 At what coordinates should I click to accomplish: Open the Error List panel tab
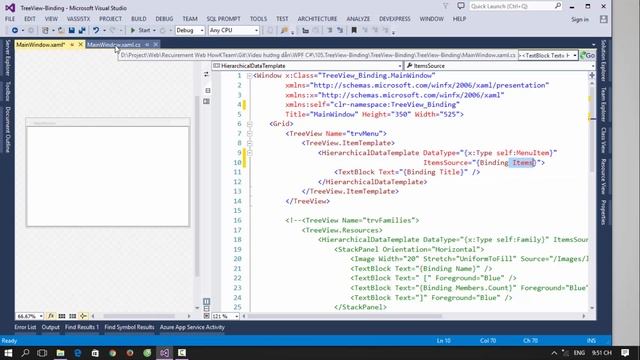(25, 327)
